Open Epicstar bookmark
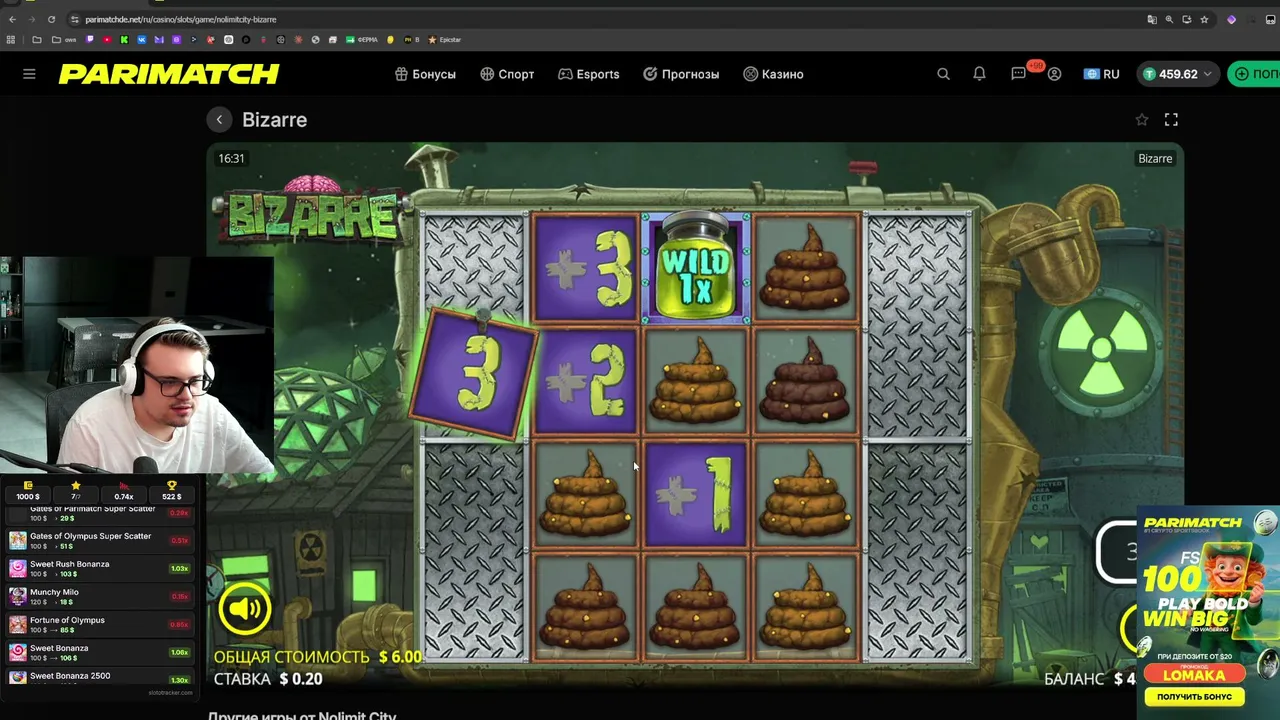Viewport: 1280px width, 720px height. pos(444,40)
